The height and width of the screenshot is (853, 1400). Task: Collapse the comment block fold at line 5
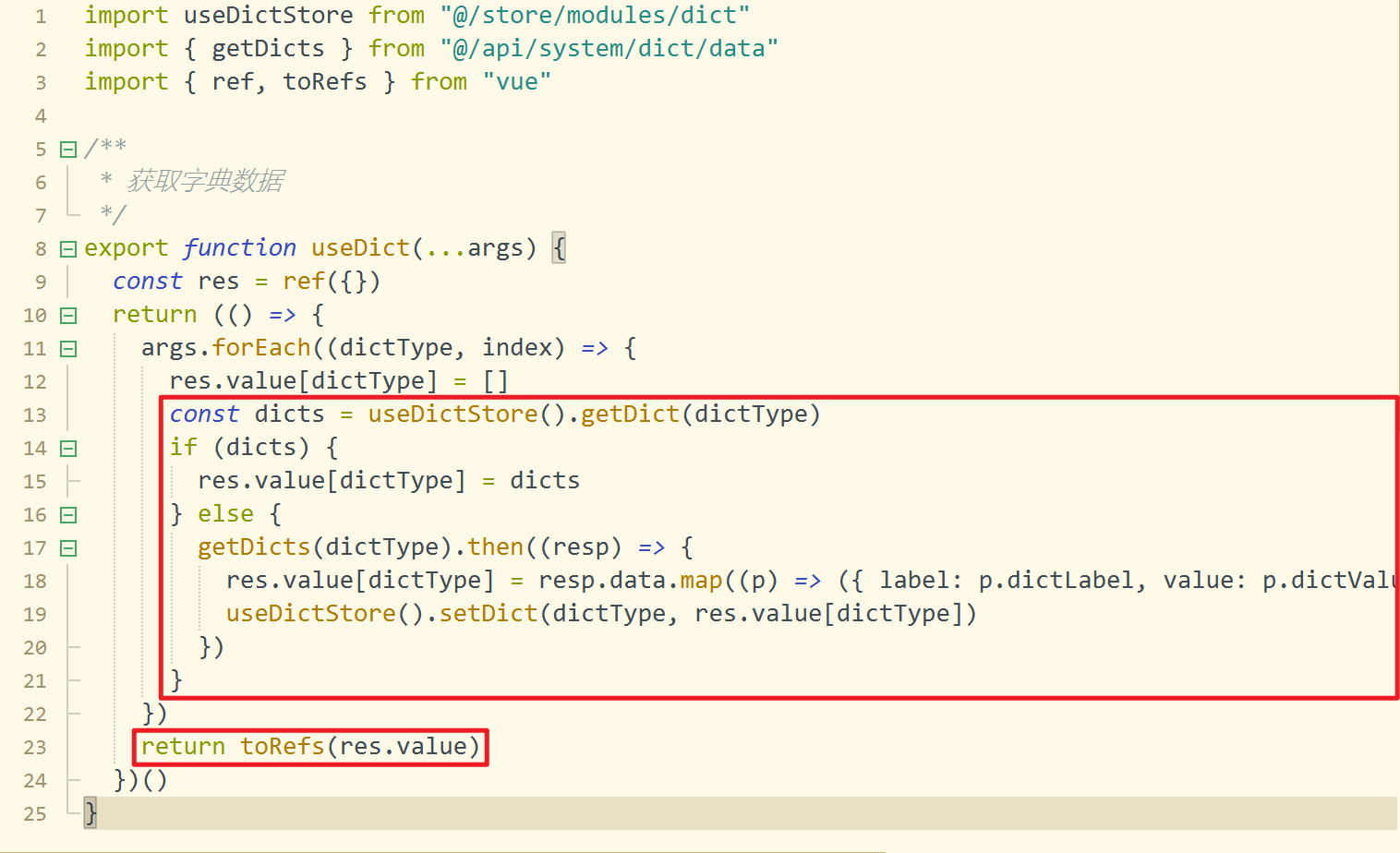point(68,150)
